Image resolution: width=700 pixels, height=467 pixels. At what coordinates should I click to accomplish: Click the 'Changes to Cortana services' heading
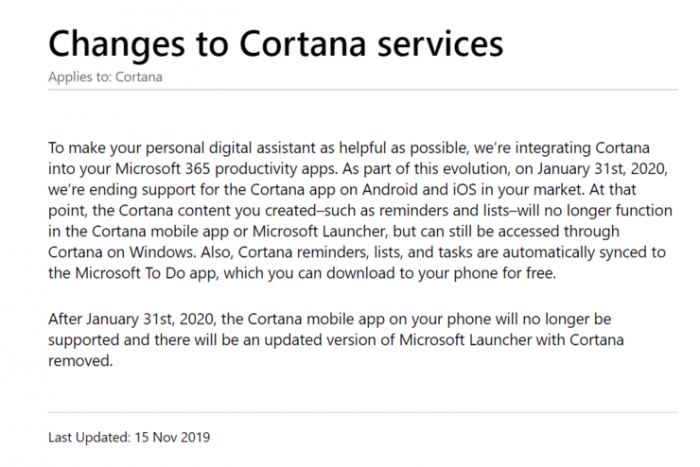[275, 42]
